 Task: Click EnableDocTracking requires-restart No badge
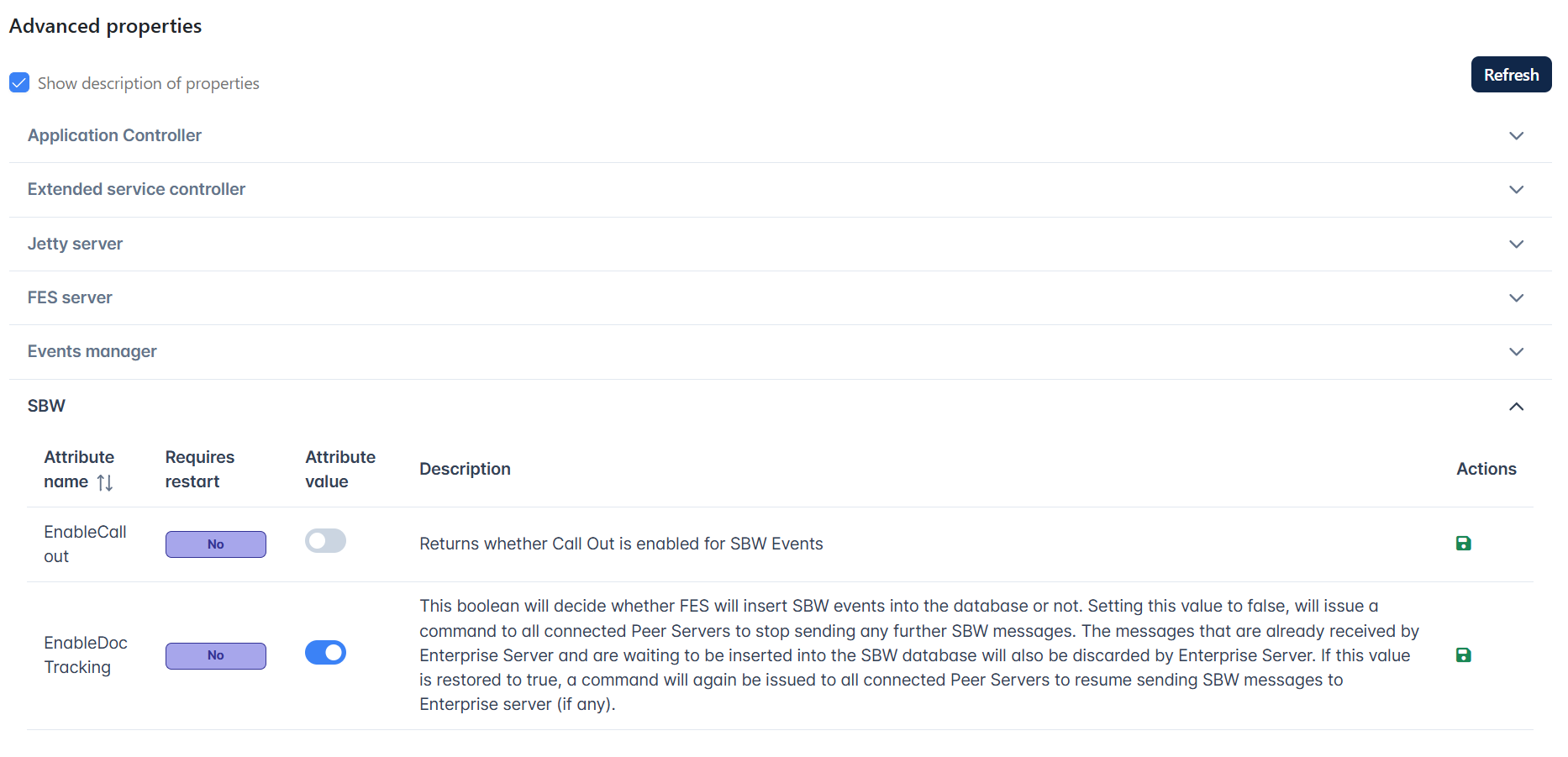point(216,655)
